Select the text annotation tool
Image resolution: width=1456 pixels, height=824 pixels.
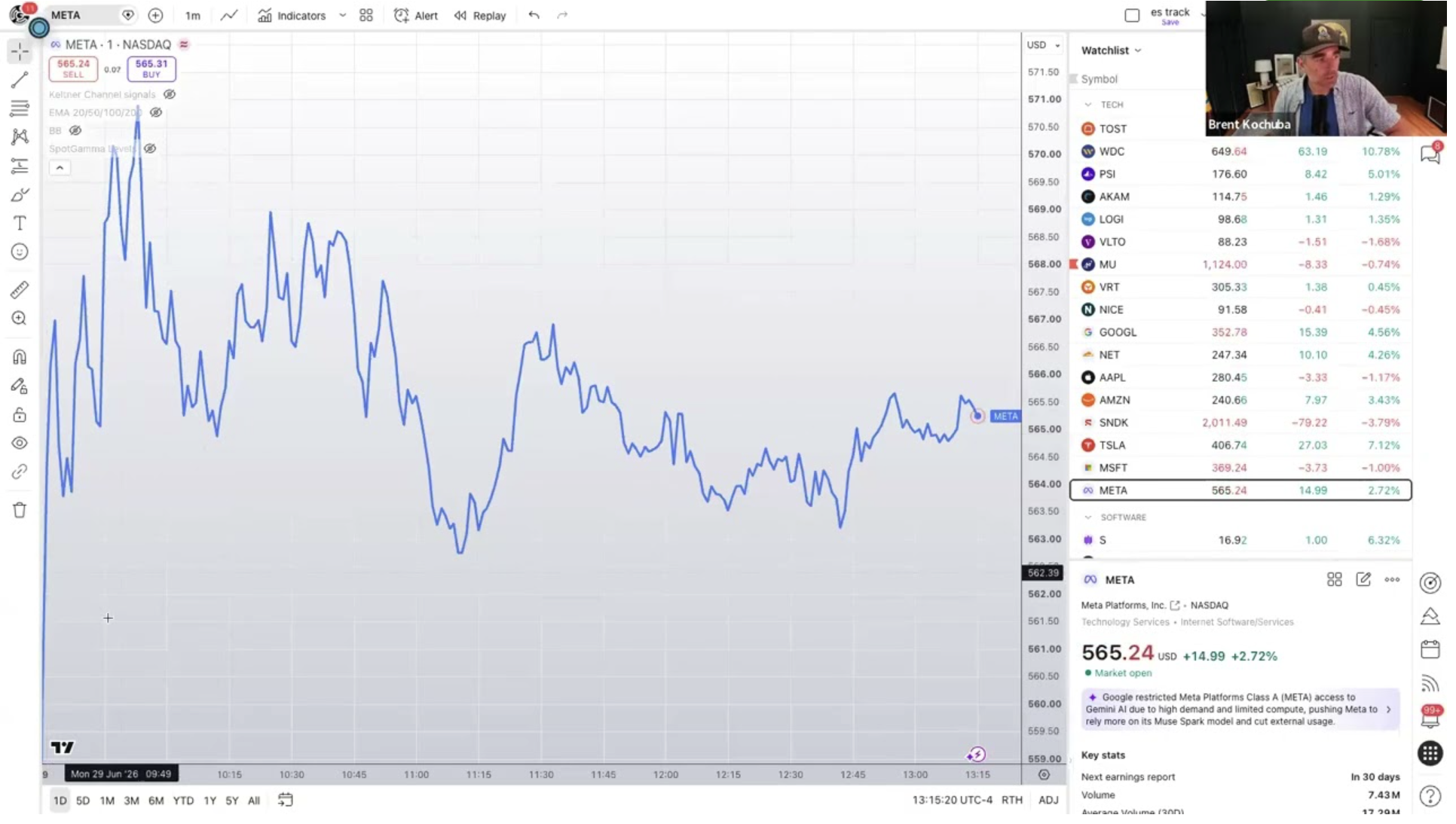tap(20, 223)
